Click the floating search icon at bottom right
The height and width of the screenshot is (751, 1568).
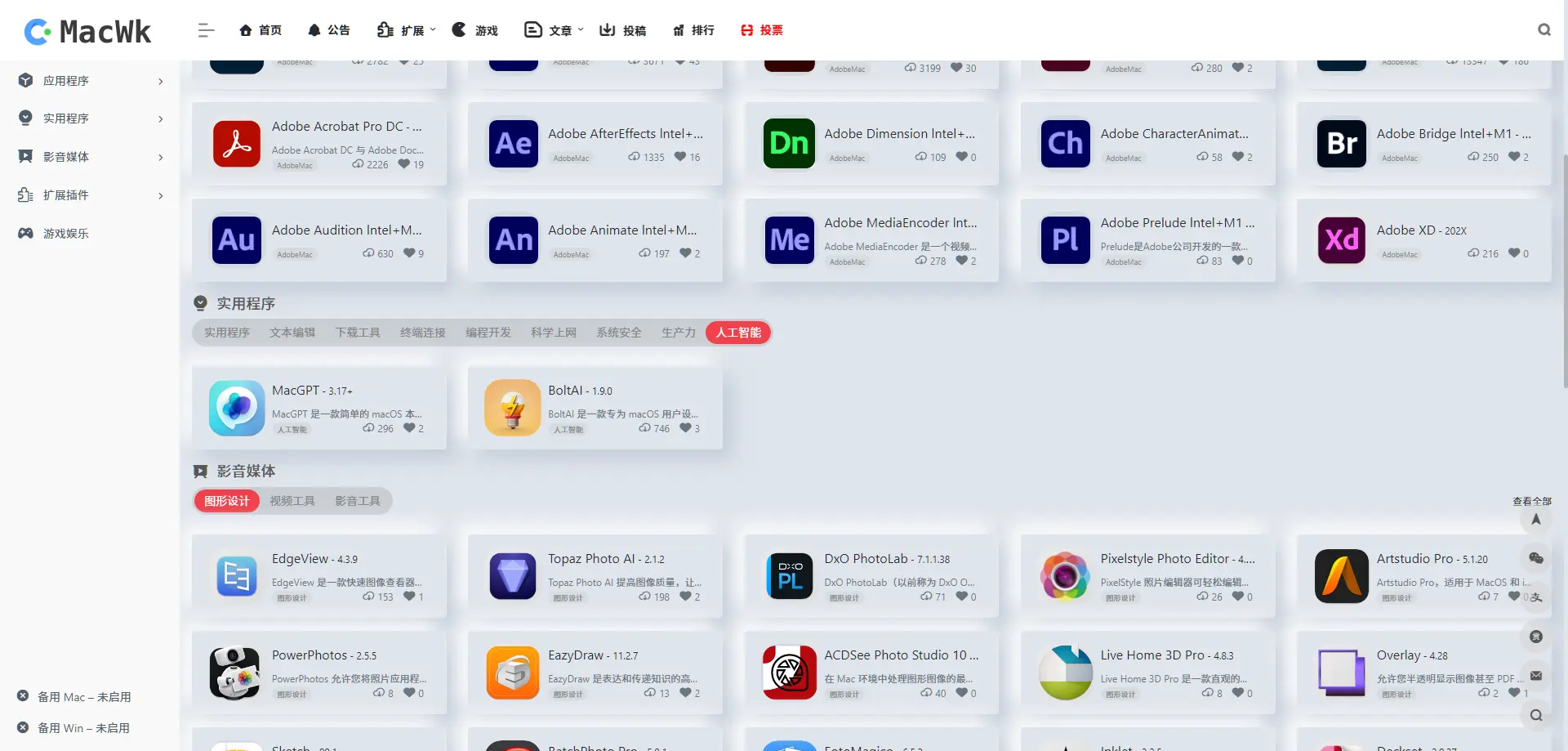[x=1536, y=715]
